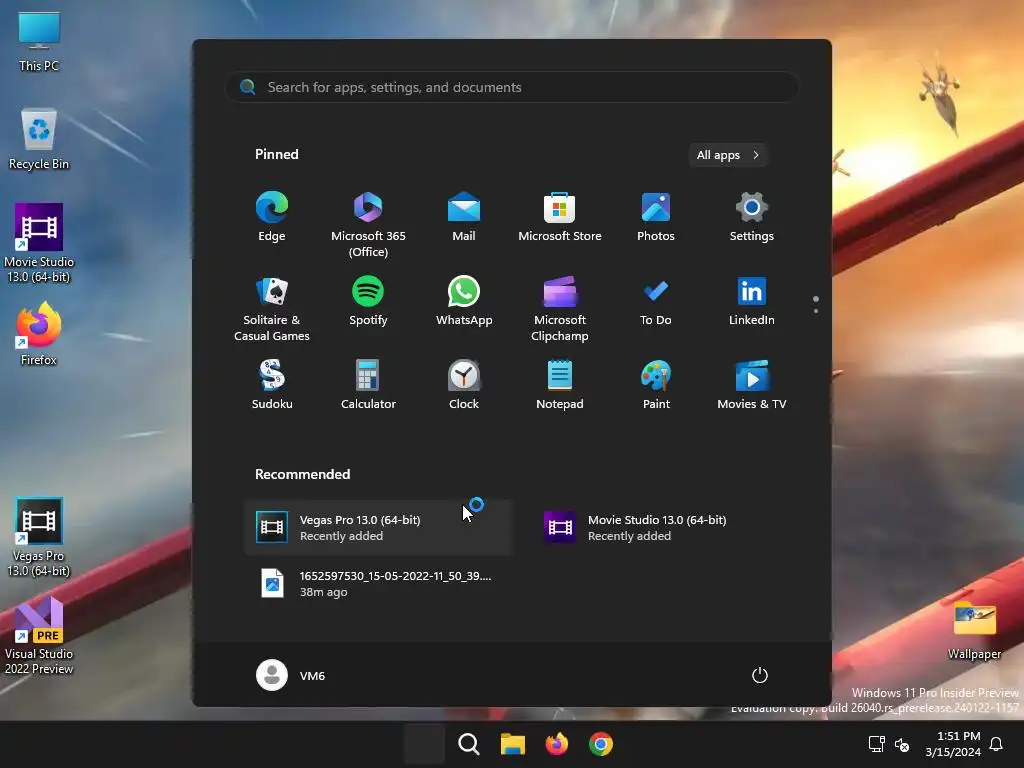
Task: Click the muted volume tray icon
Action: (902, 744)
